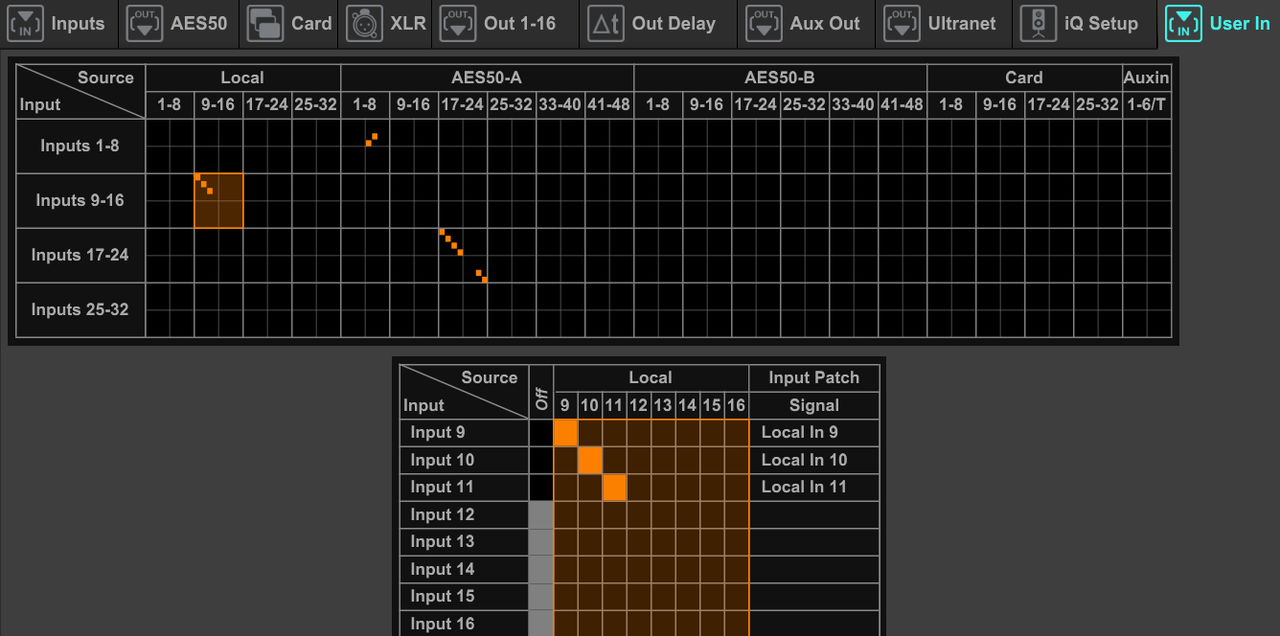Patch Input 15 to Local 15
Screen dimensions: 1280x636
pos(712,596)
